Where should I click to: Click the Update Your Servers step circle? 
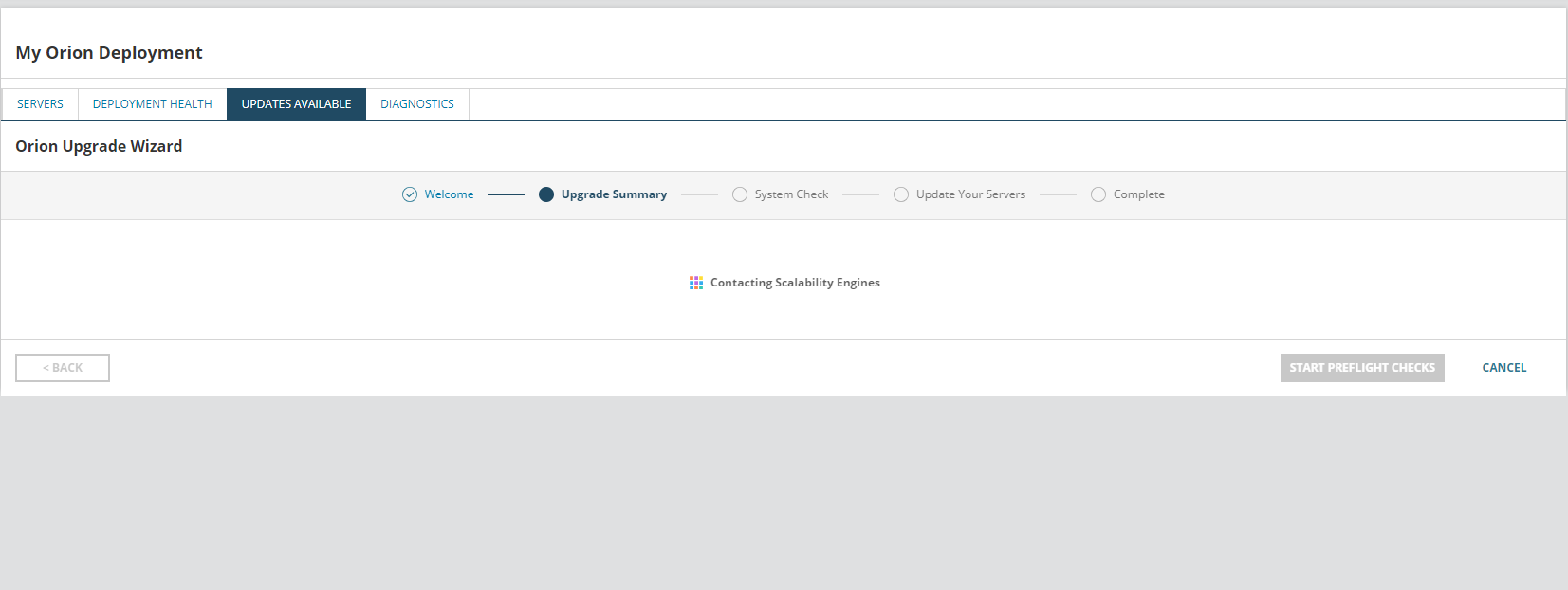pyautogui.click(x=901, y=194)
